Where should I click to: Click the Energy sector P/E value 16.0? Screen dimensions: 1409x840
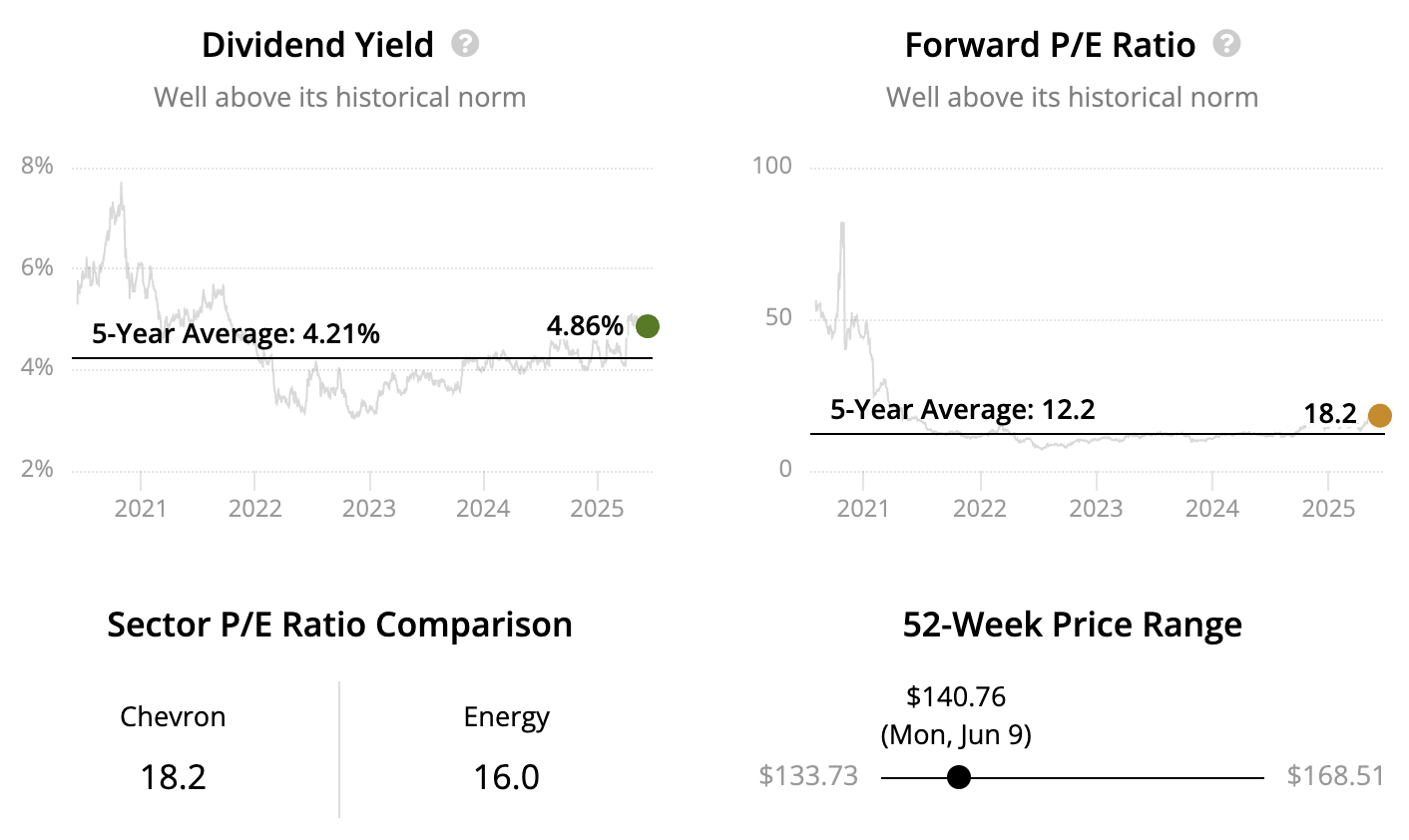point(506,776)
